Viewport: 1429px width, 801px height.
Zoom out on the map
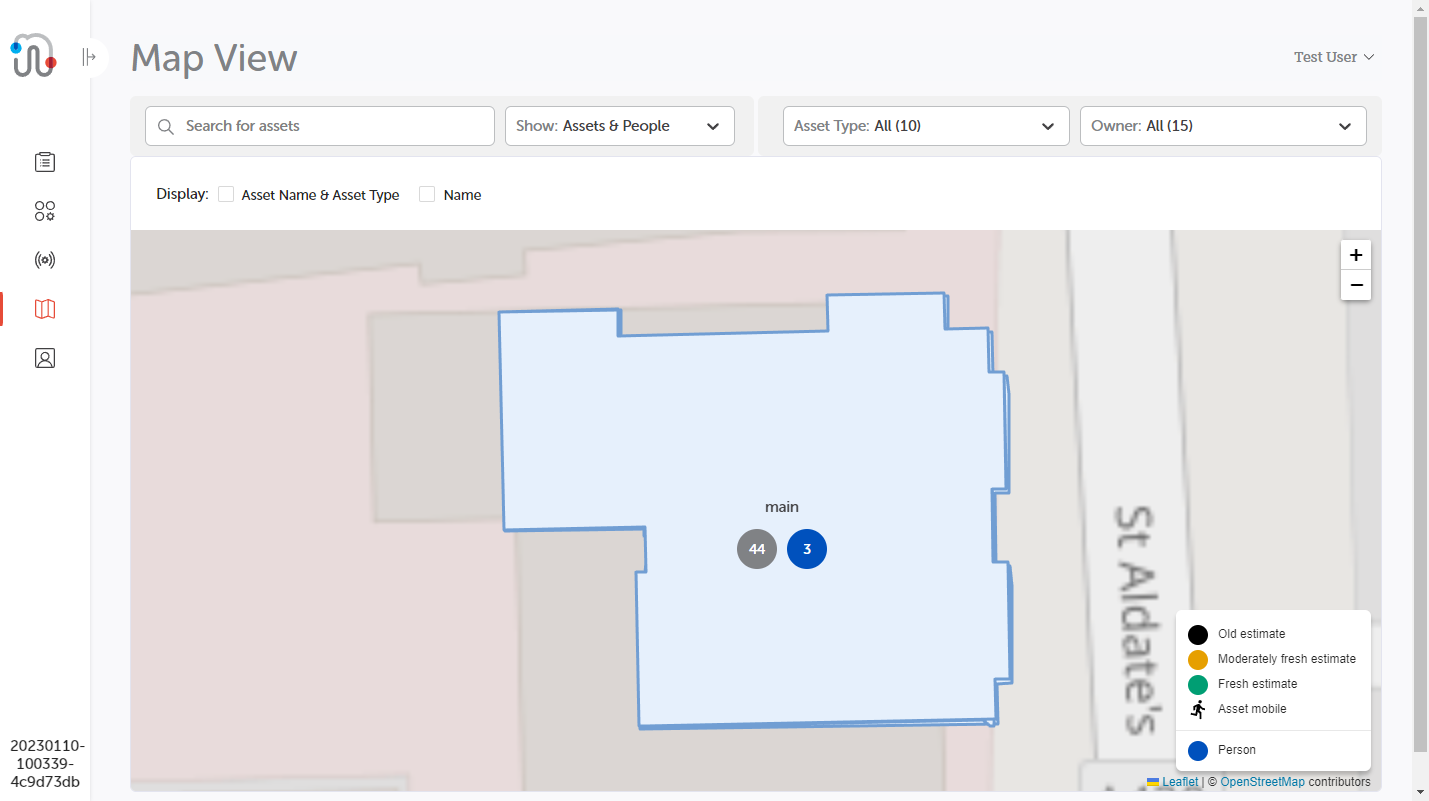pyautogui.click(x=1355, y=285)
